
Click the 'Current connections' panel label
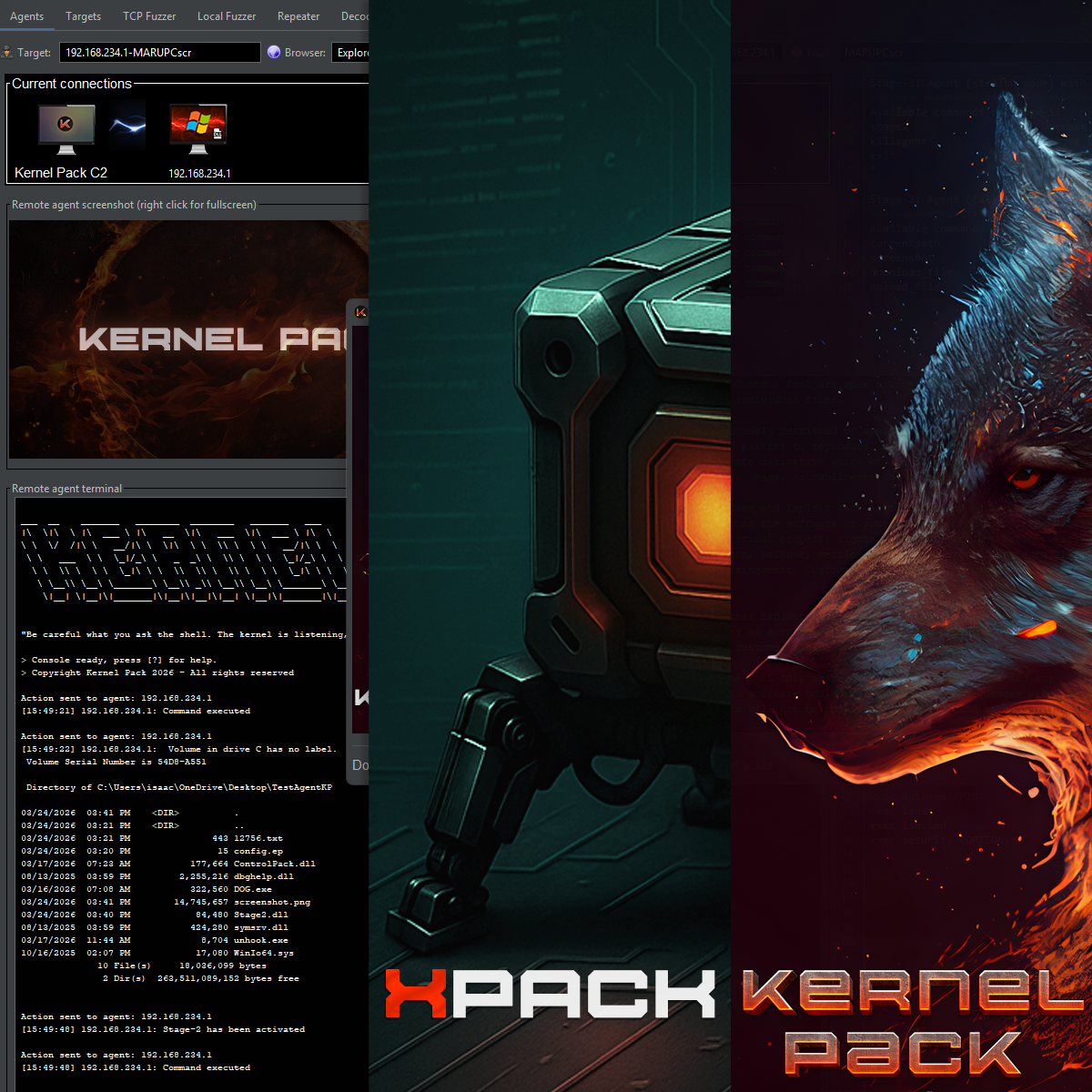(x=72, y=84)
